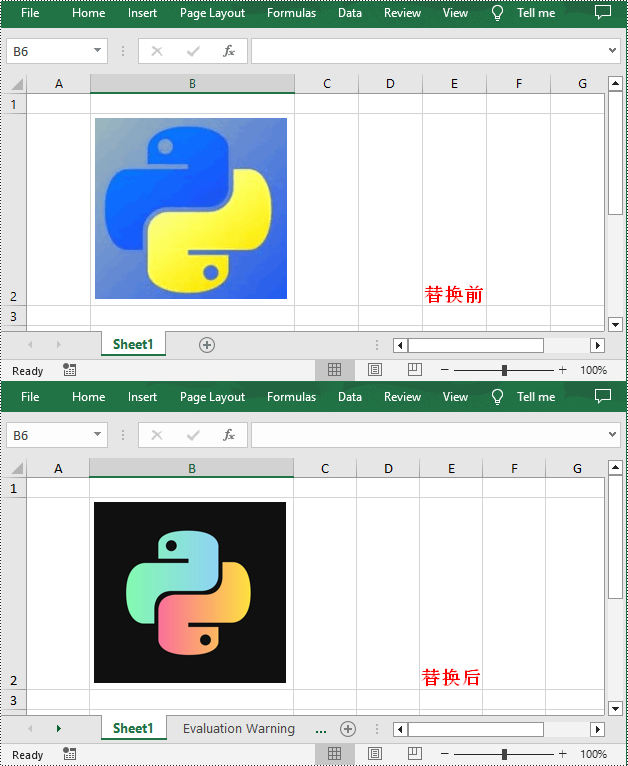Click enter checkmark in bottom formula bar
Viewport: 628px width, 766px height.
coord(193,435)
